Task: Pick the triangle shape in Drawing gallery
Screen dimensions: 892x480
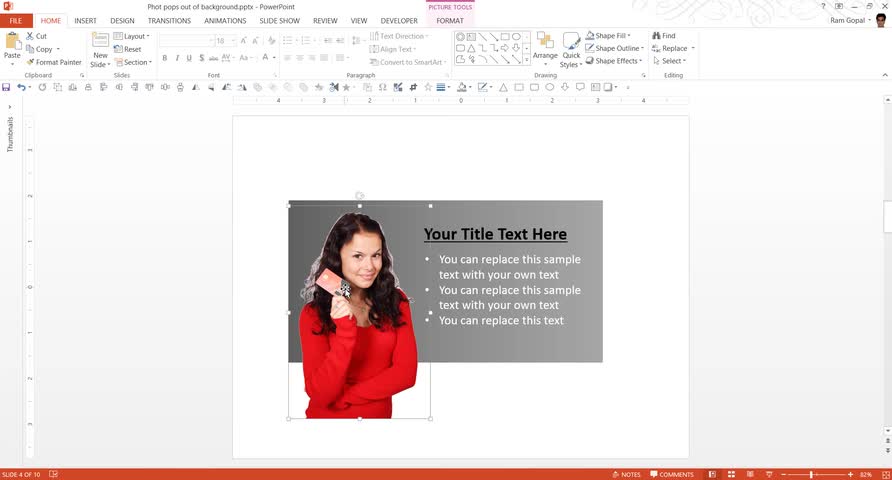Action: point(472,48)
